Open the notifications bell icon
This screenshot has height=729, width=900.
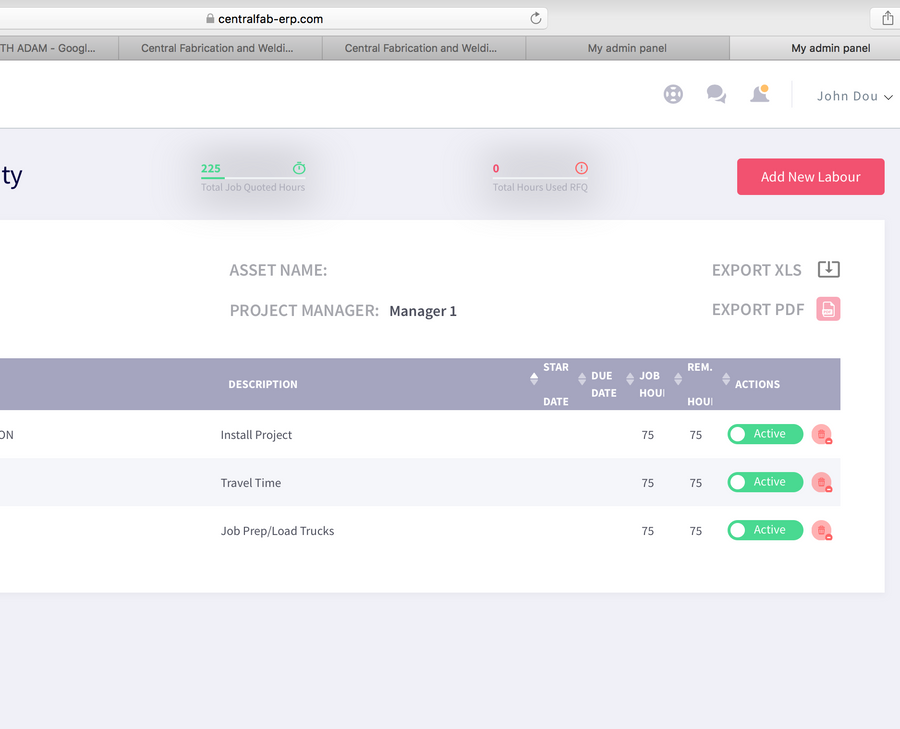759,94
